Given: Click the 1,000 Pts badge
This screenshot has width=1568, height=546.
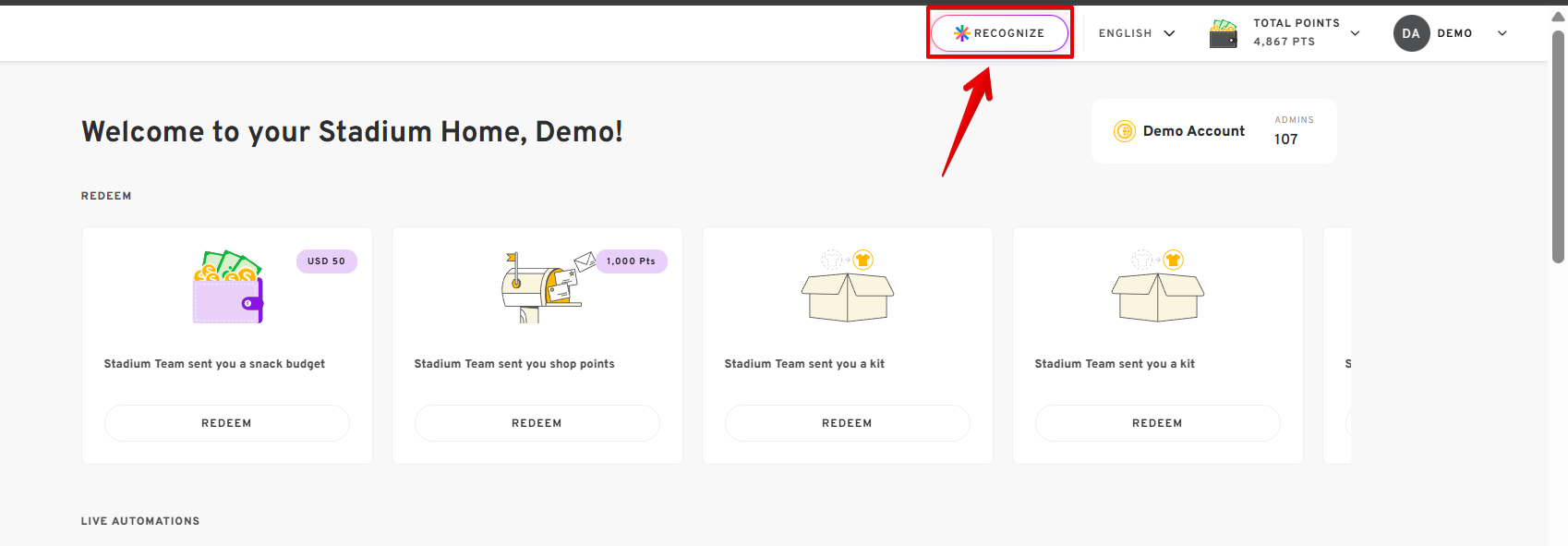Looking at the screenshot, I should [x=631, y=261].
